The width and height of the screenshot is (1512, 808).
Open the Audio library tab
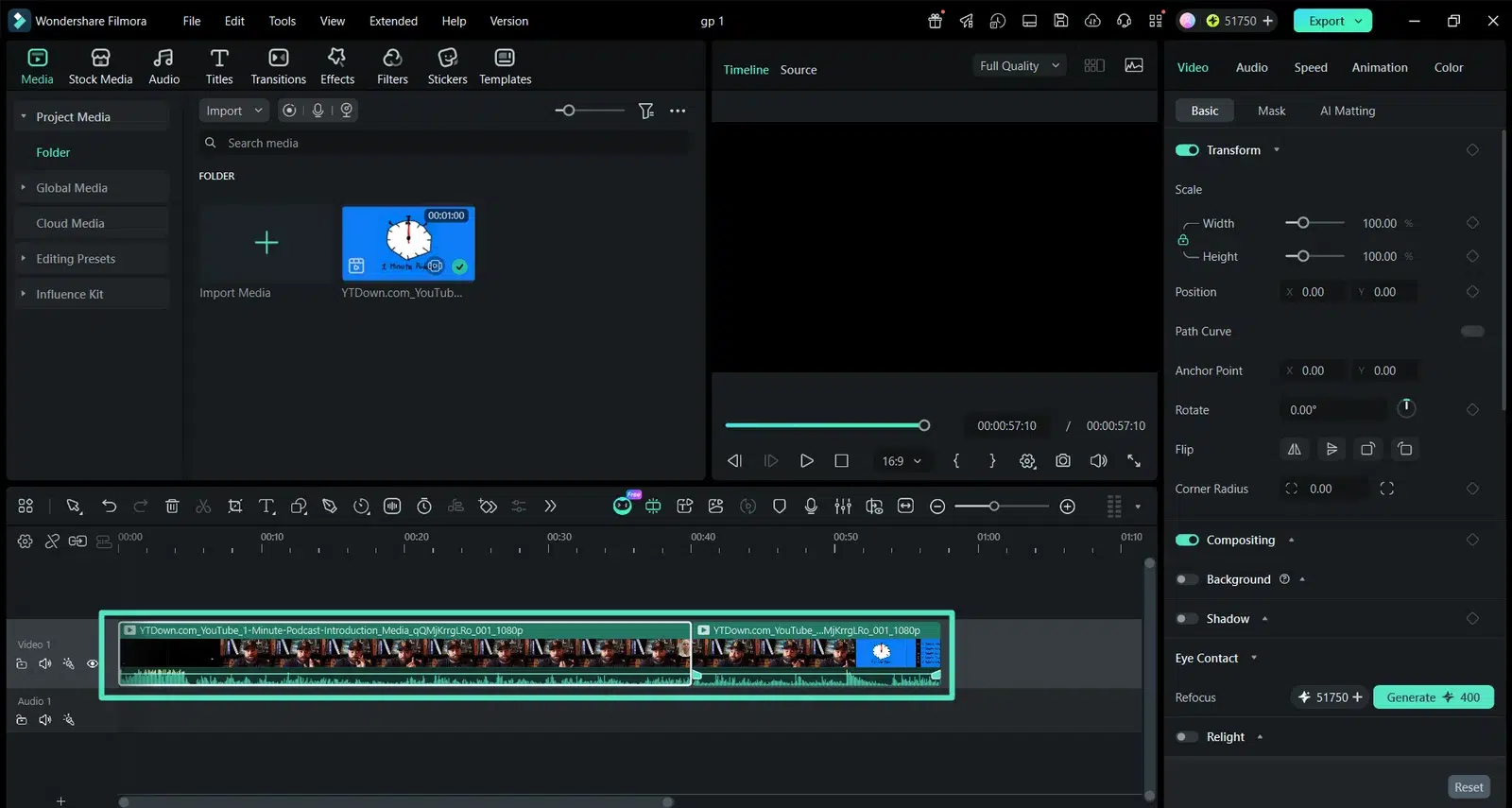pyautogui.click(x=163, y=67)
